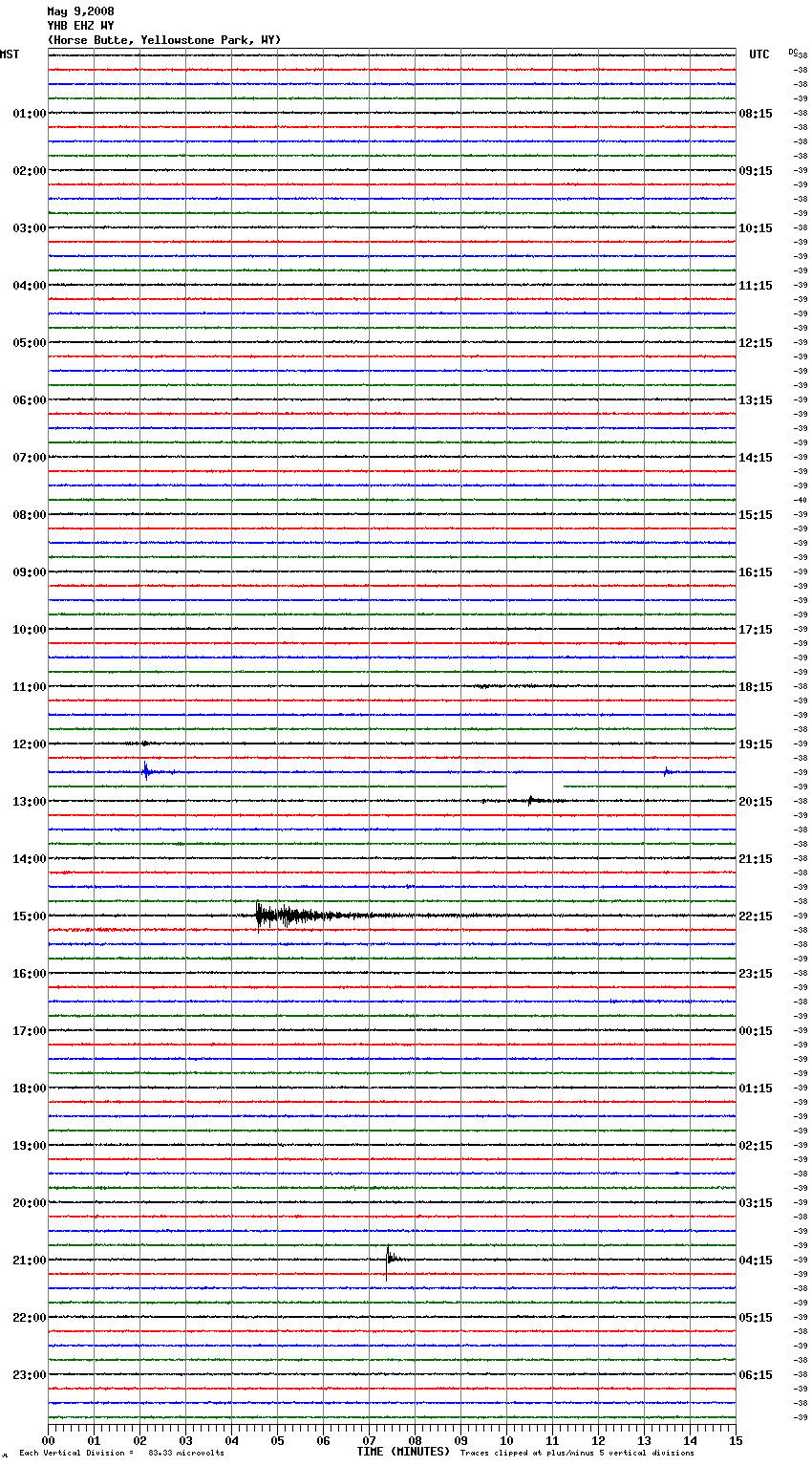Select the 12:00 MST row label
812x1466 pixels.
[x=30, y=744]
